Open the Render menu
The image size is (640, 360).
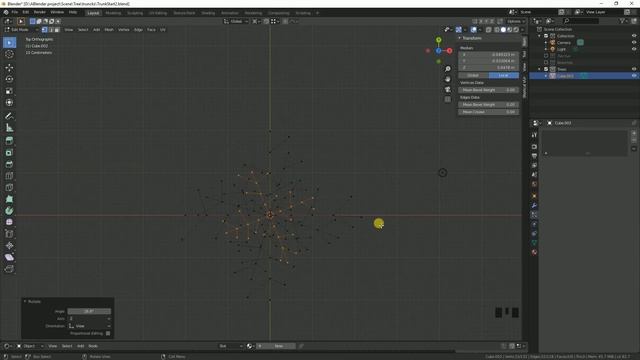pos(40,13)
